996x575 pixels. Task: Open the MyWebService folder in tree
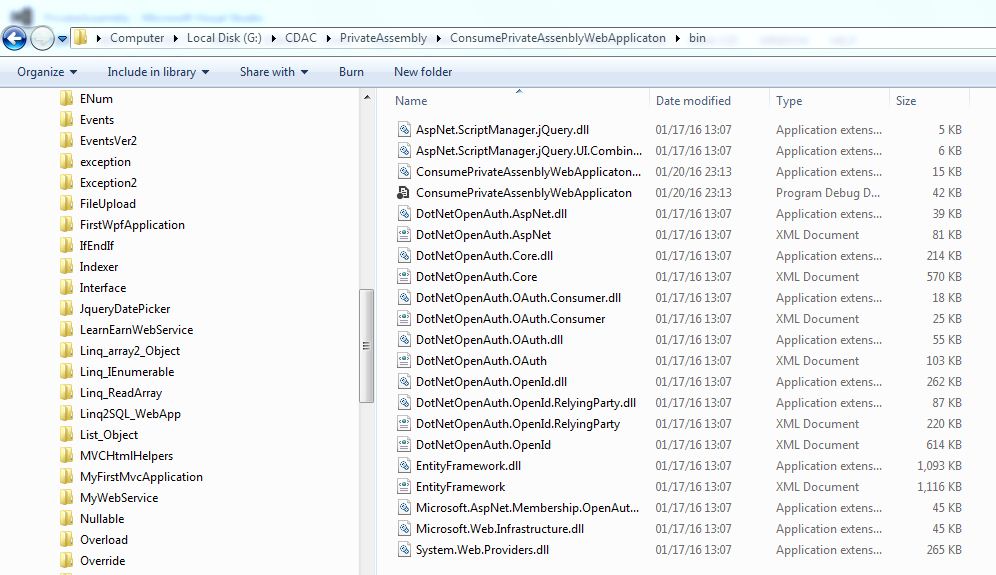109,497
